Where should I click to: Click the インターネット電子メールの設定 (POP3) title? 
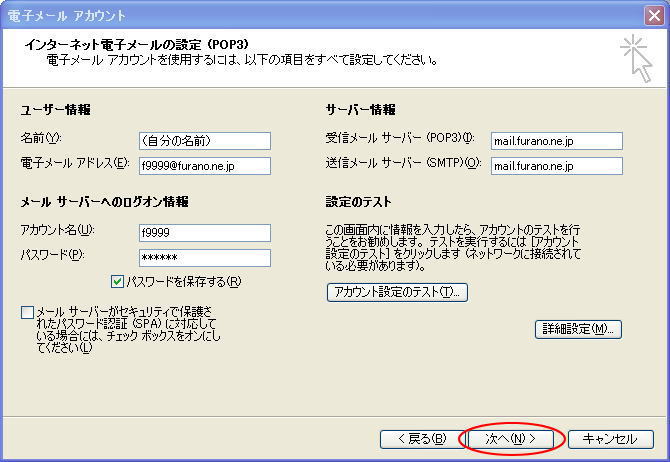coord(137,44)
